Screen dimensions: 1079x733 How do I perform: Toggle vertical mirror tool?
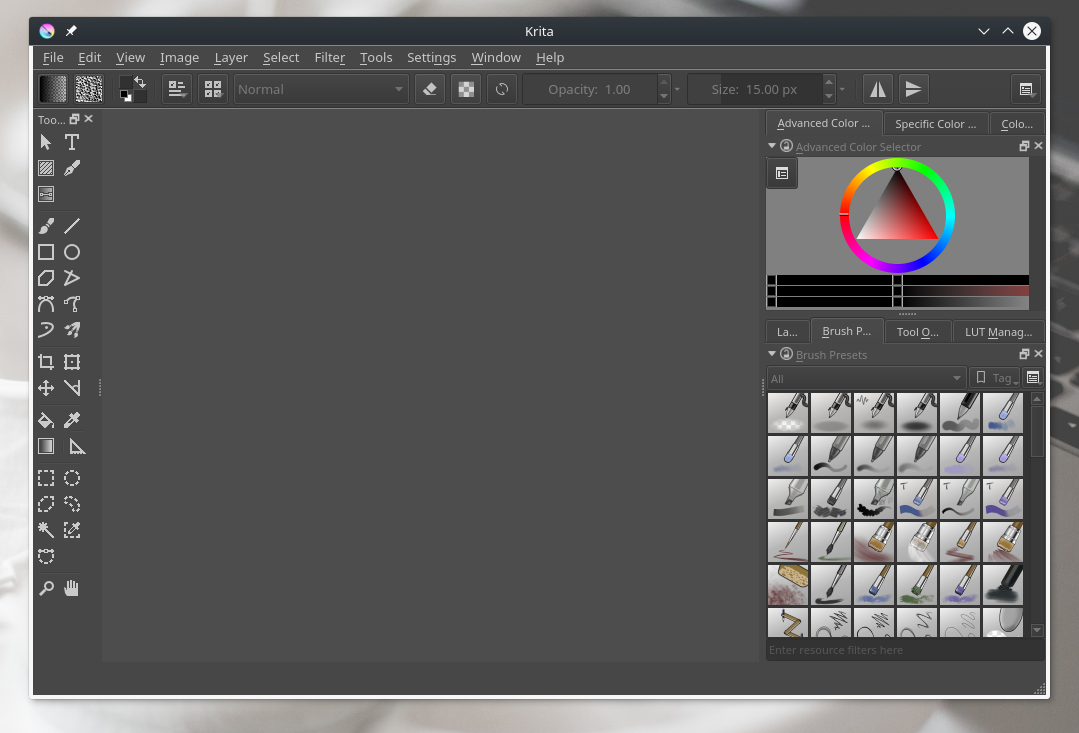(x=913, y=89)
